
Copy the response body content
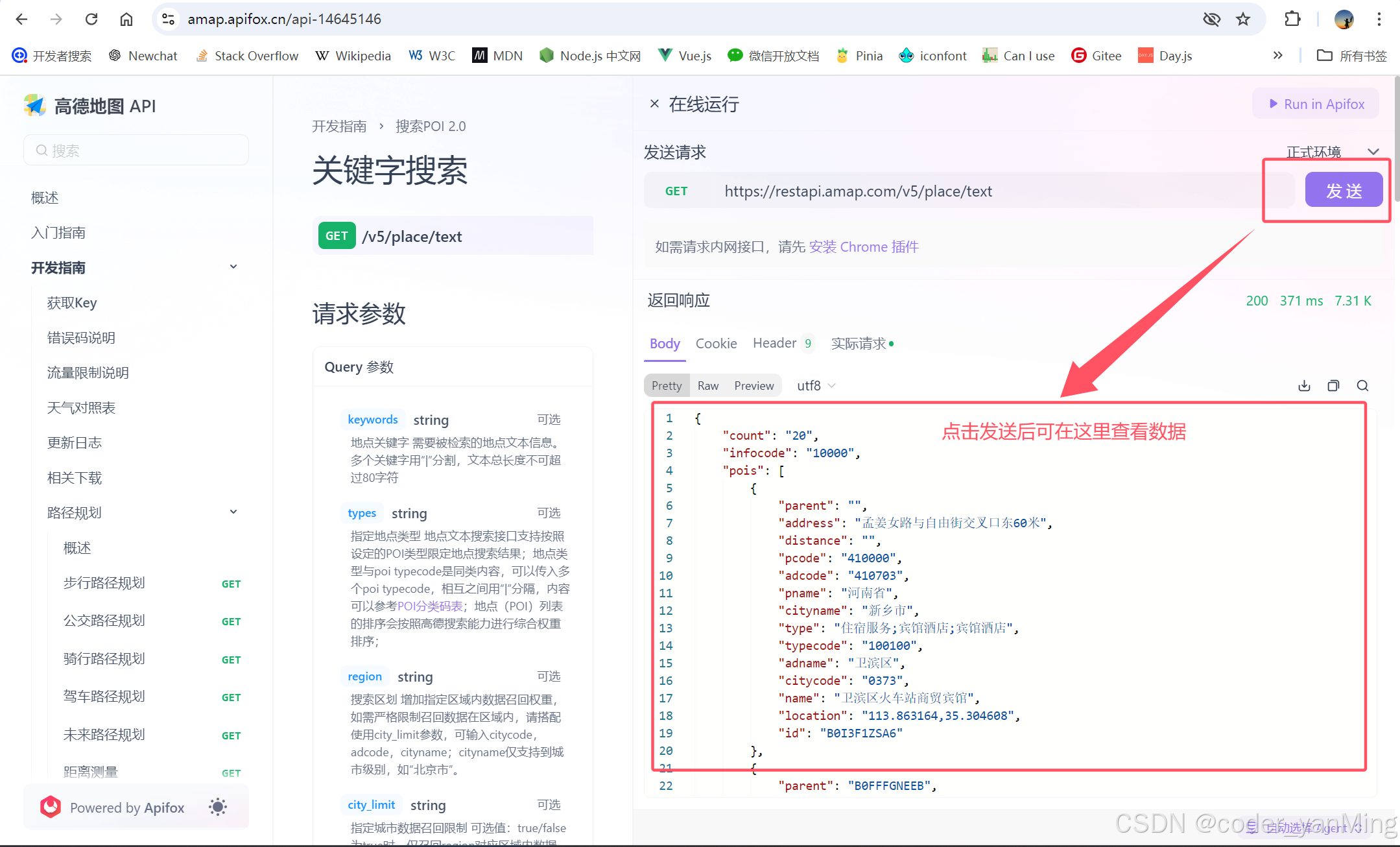tap(1333, 386)
